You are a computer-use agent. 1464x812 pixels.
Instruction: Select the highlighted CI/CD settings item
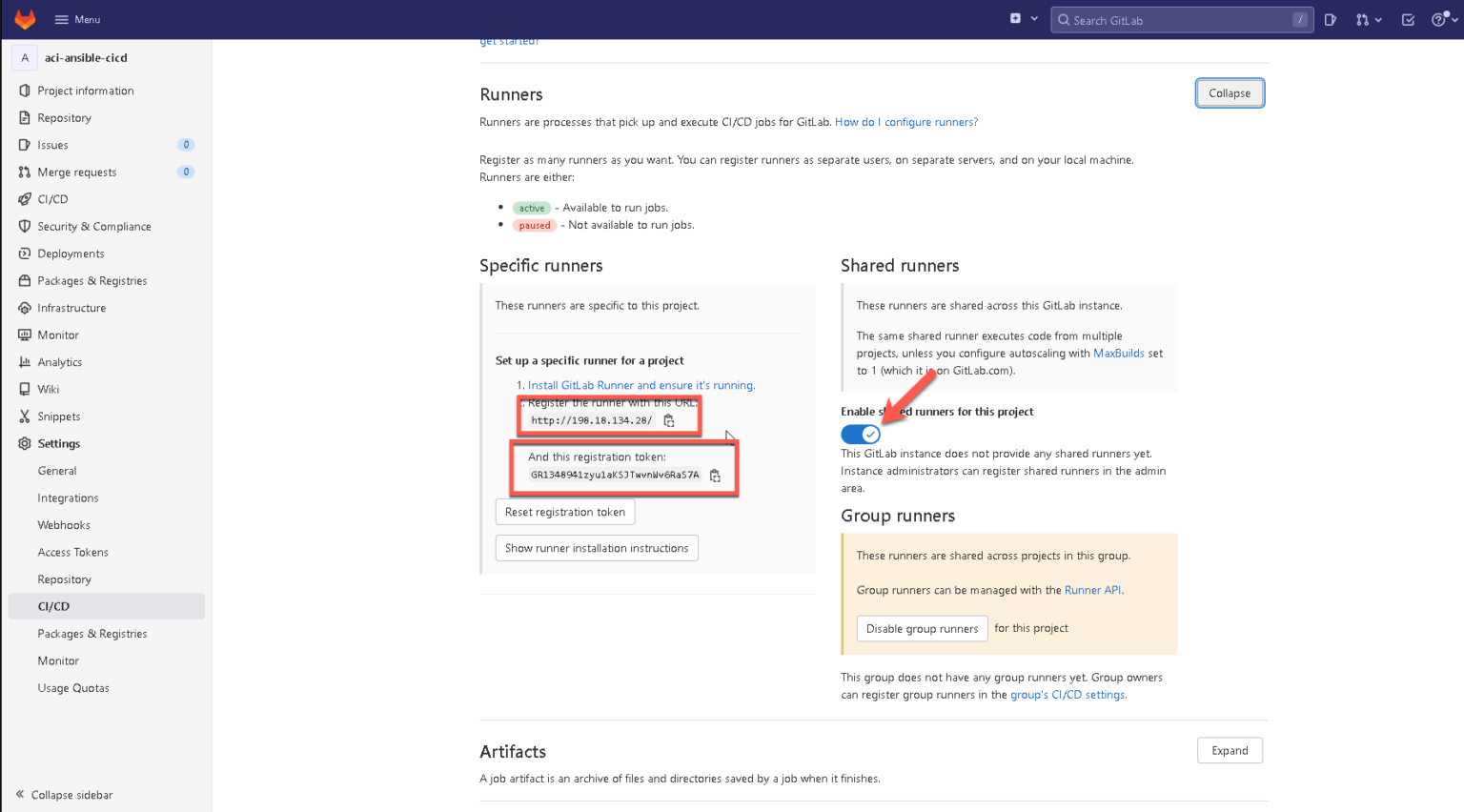pyautogui.click(x=106, y=606)
